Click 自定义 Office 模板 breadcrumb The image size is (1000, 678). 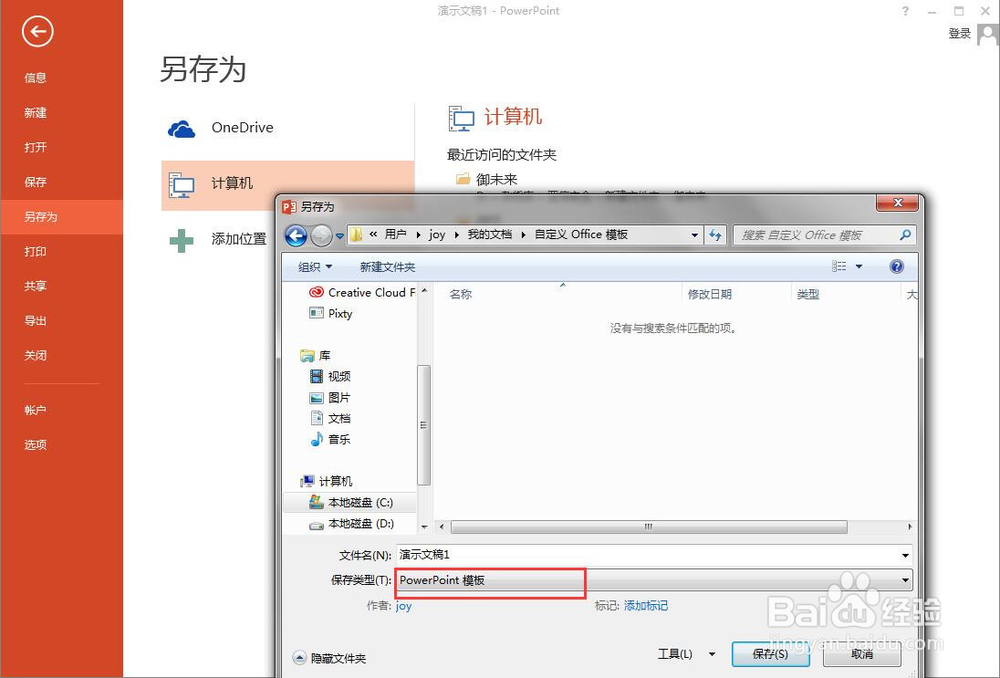[580, 234]
